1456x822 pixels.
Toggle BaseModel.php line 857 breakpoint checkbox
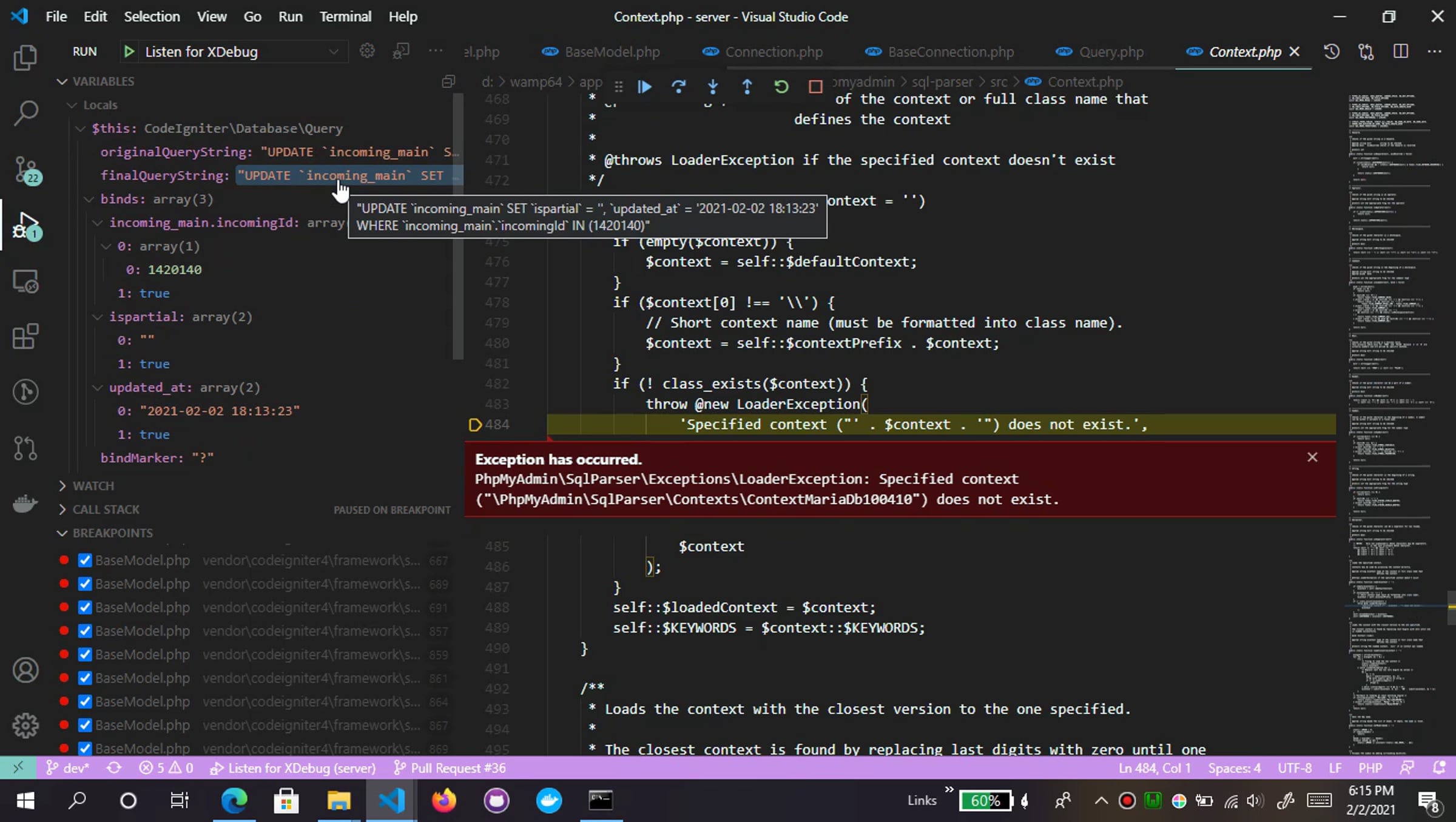tap(85, 631)
